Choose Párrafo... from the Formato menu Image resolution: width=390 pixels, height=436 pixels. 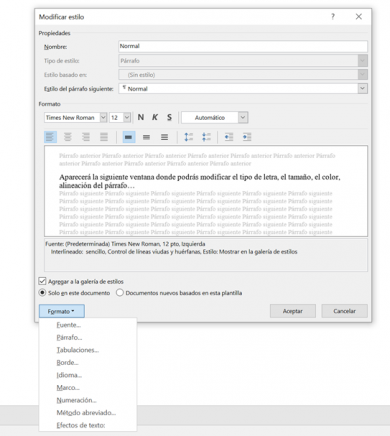(69, 337)
